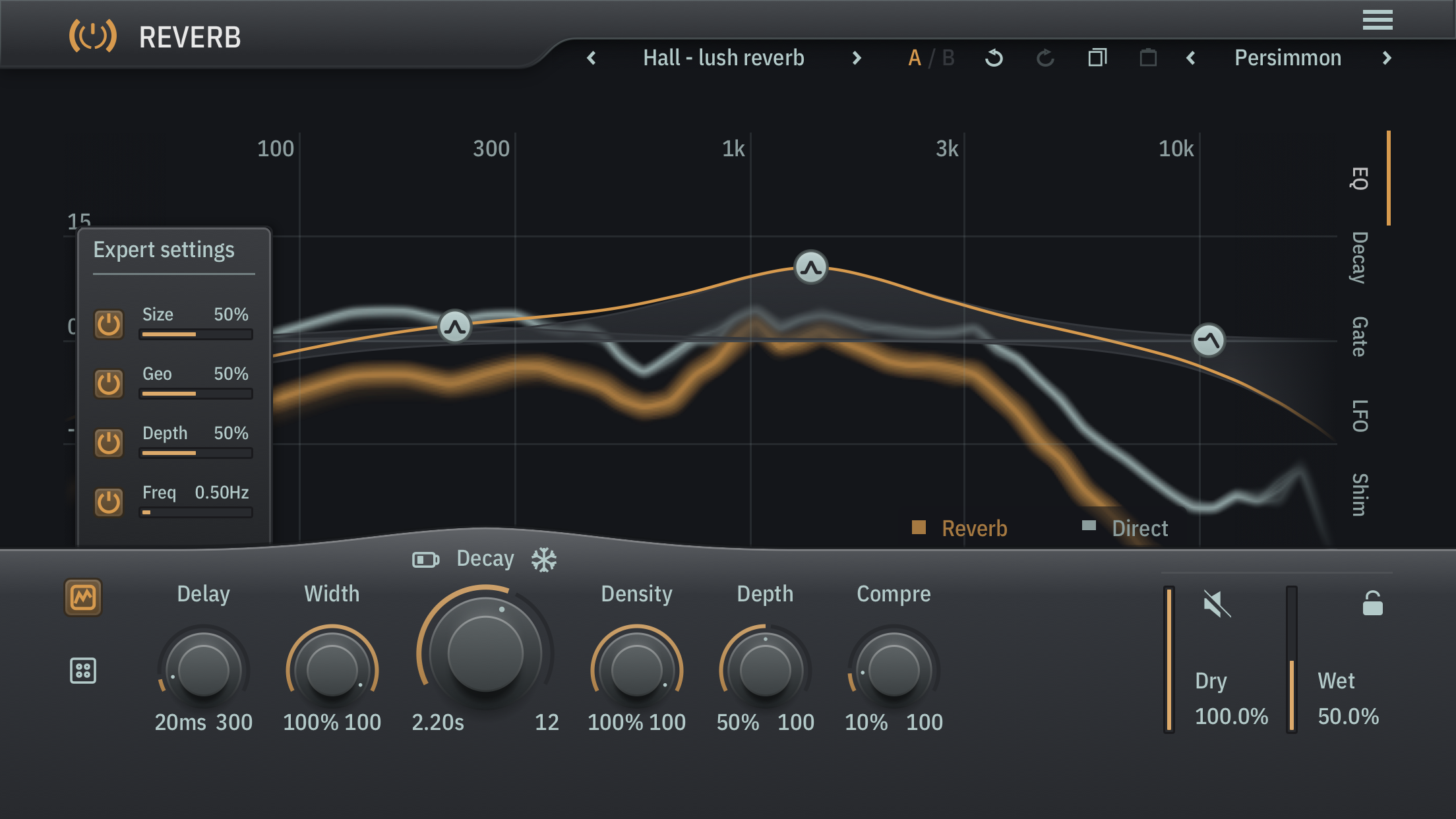1456x819 pixels.
Task: Open the Gate side tab
Action: [1359, 336]
